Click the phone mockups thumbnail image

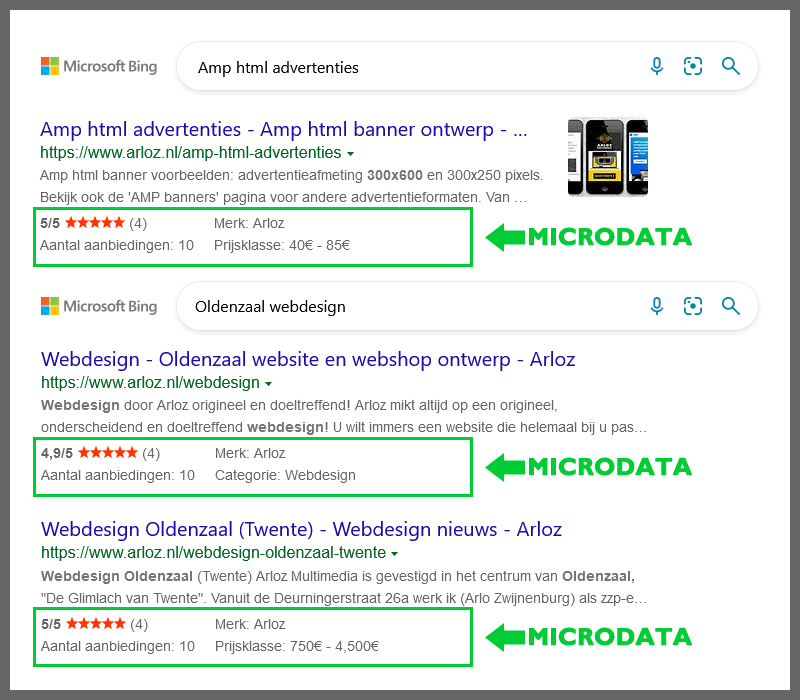[x=608, y=157]
